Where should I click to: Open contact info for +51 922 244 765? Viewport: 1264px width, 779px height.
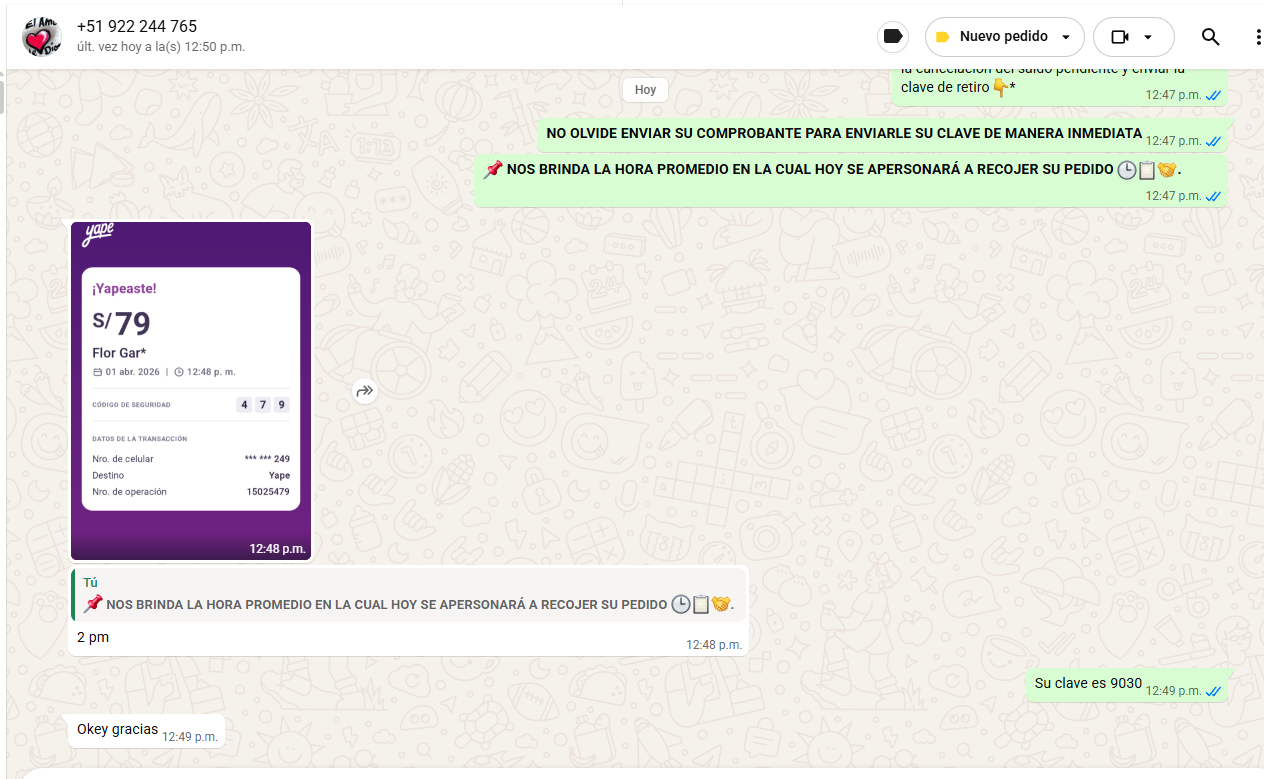coord(137,27)
